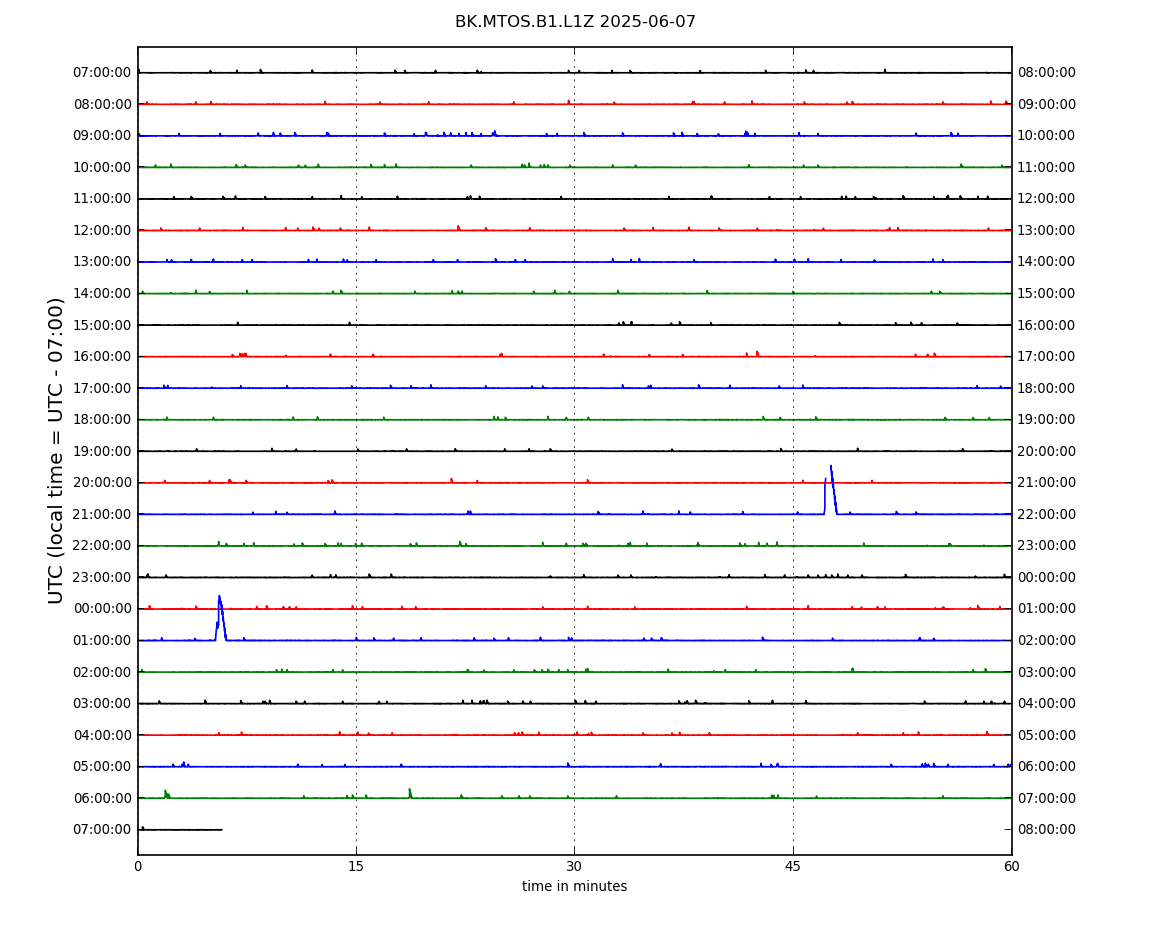Click the right-axis end time label 13:00:00
Screen dimensions: 1150x950
click(1047, 230)
